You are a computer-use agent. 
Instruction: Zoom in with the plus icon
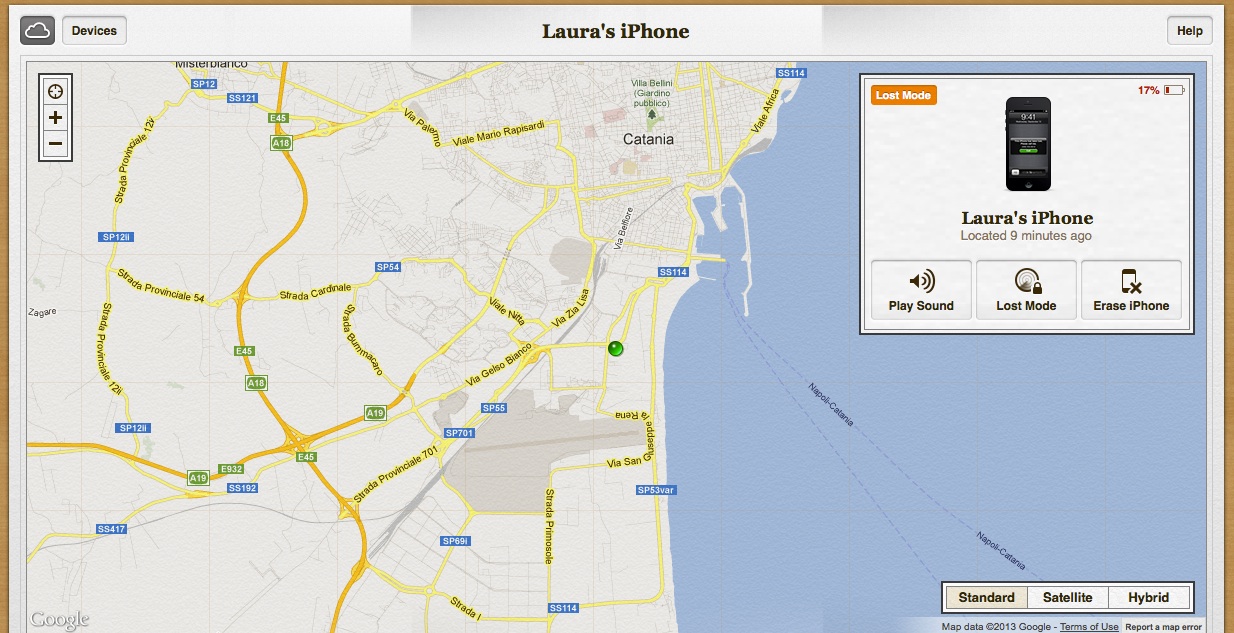(x=55, y=118)
